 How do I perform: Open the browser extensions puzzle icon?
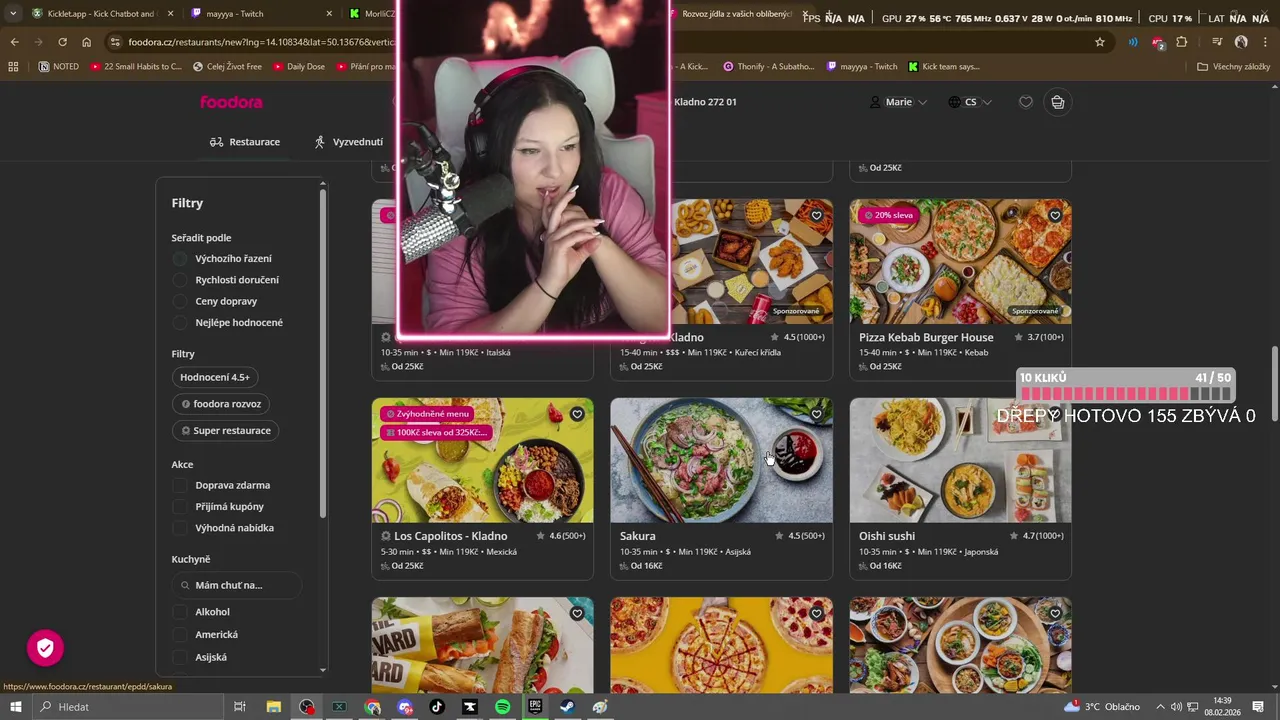point(1182,42)
